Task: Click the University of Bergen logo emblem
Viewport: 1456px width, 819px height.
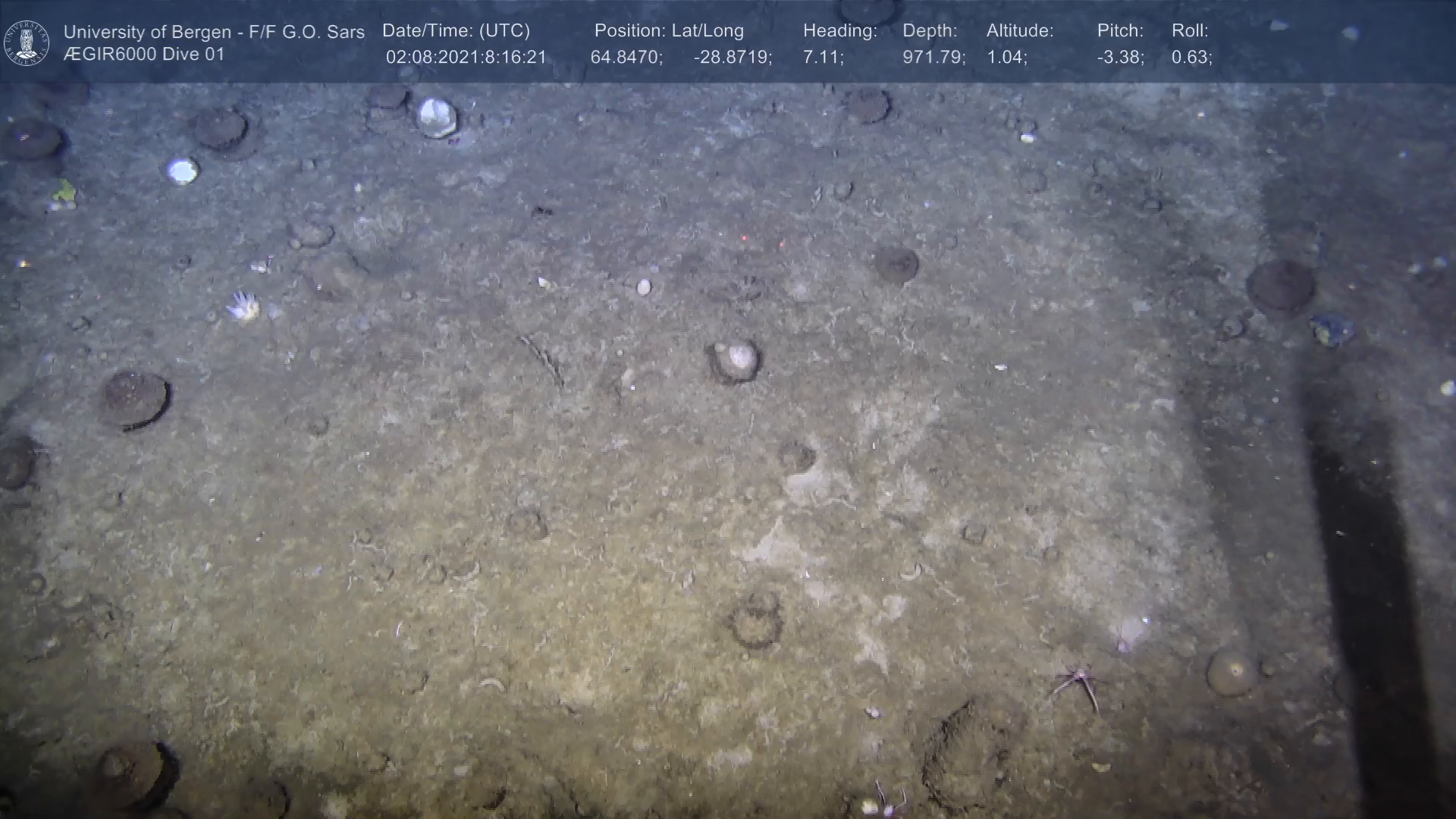Action: coord(27,42)
